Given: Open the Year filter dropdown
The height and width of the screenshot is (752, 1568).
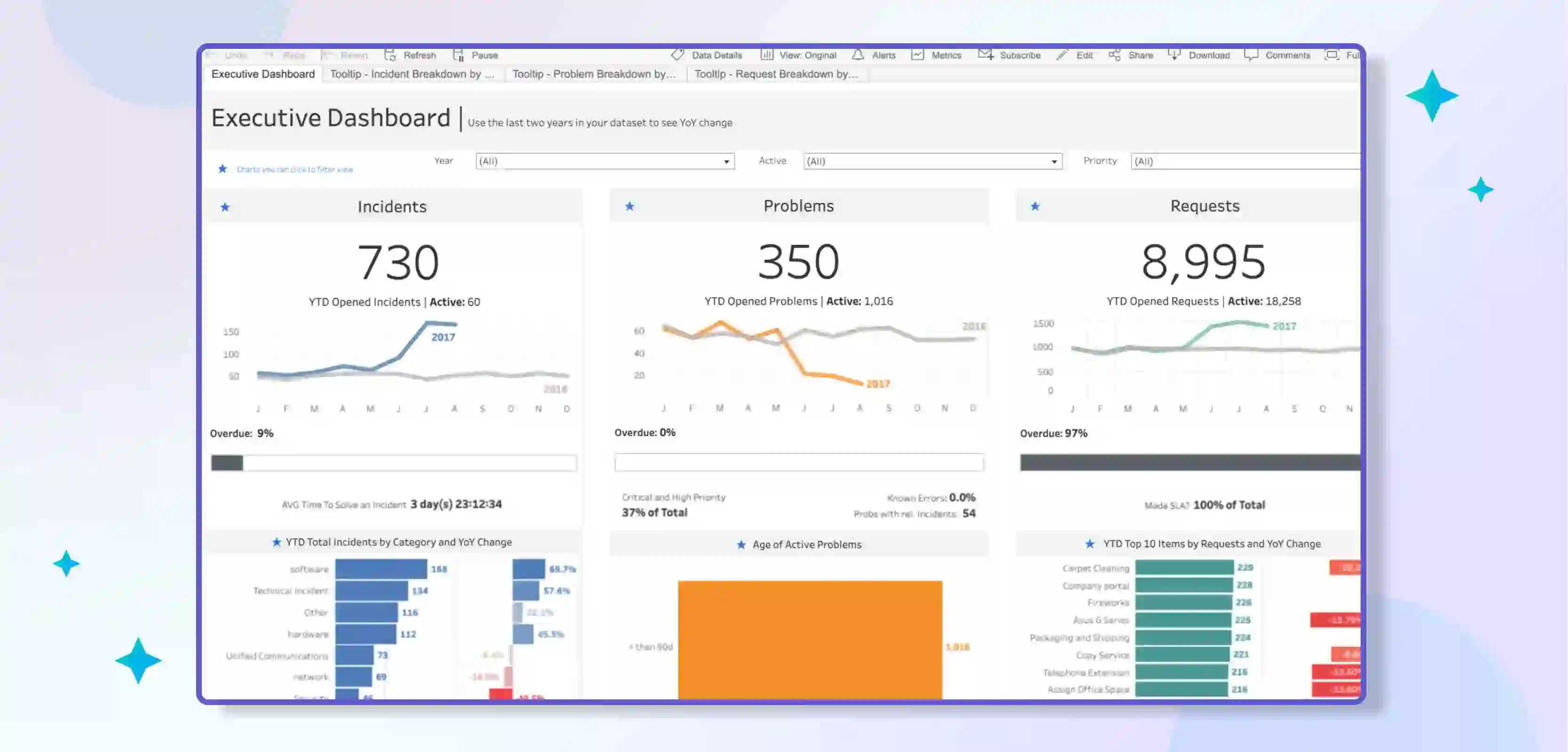Looking at the screenshot, I should coord(726,161).
